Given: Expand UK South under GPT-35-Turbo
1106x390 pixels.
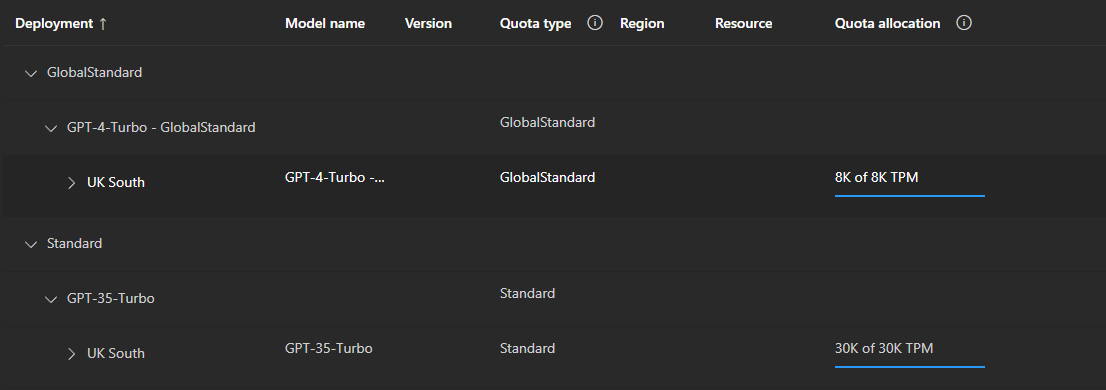Looking at the screenshot, I should coord(71,353).
